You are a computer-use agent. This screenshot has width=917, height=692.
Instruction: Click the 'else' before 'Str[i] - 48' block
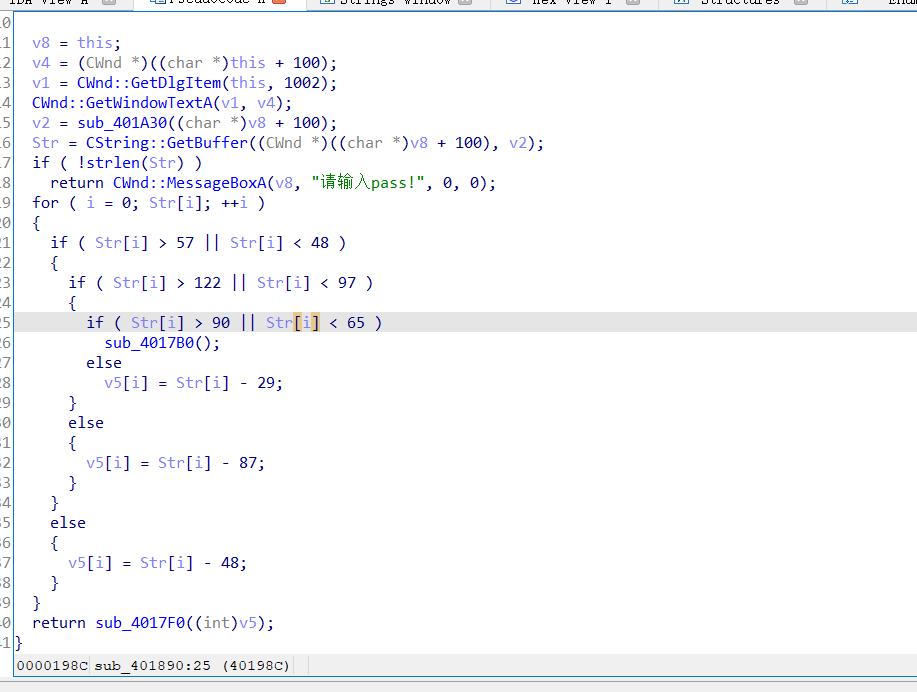pyautogui.click(x=68, y=522)
